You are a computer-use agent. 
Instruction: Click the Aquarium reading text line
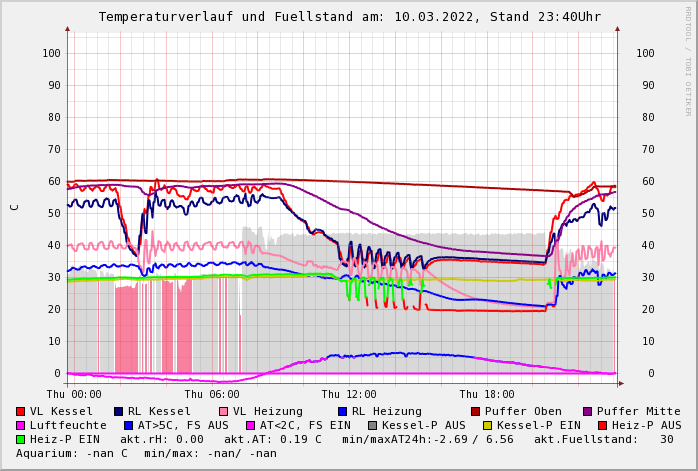pyautogui.click(x=146, y=453)
